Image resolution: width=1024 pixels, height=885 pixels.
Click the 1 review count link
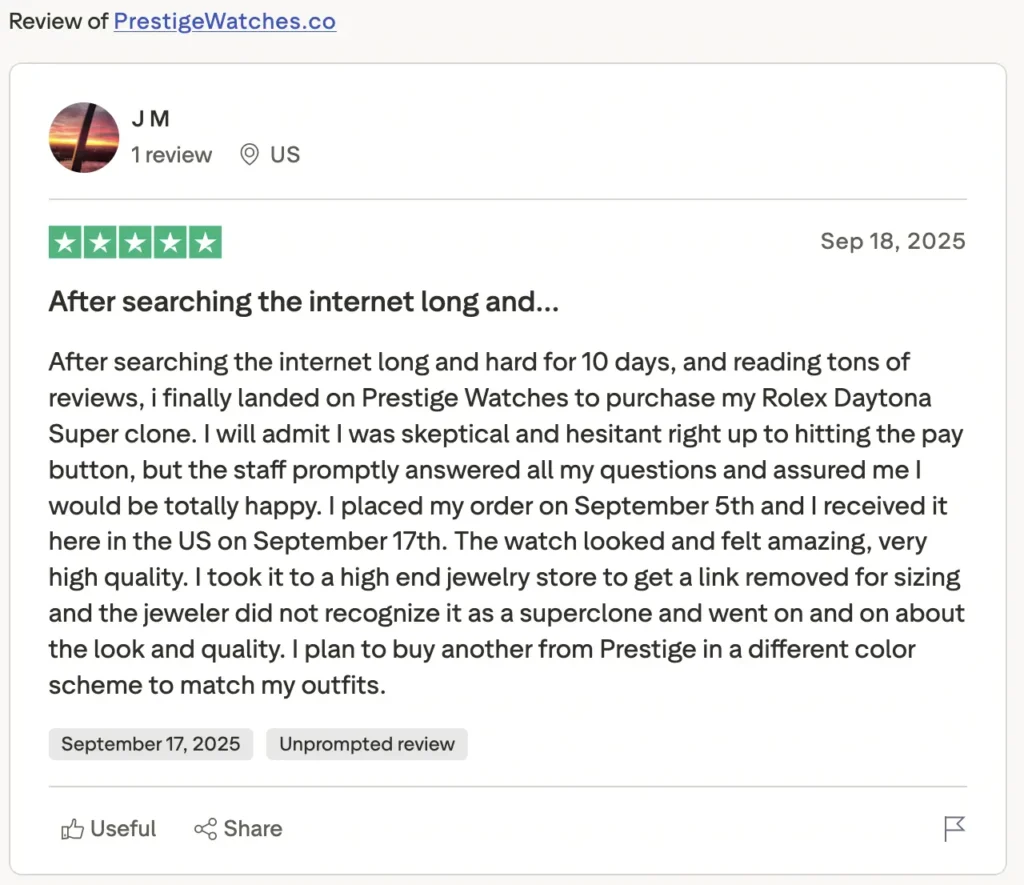pyautogui.click(x=171, y=154)
